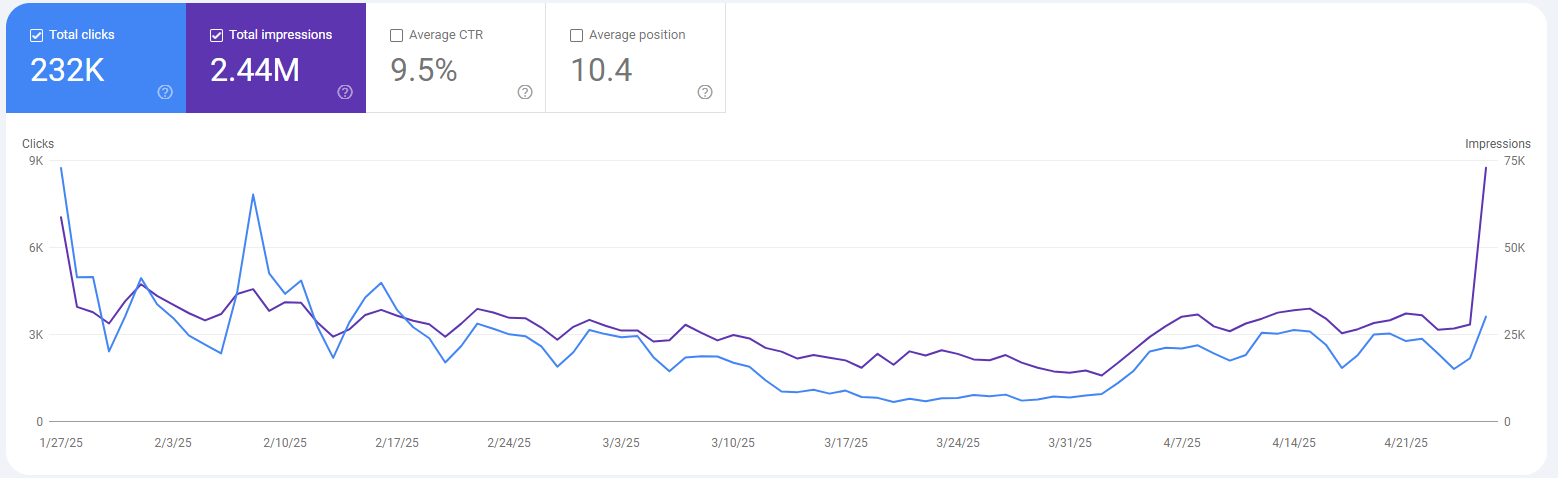The width and height of the screenshot is (1558, 478).
Task: Select the 4/21/25 date axis label
Action: click(1405, 443)
